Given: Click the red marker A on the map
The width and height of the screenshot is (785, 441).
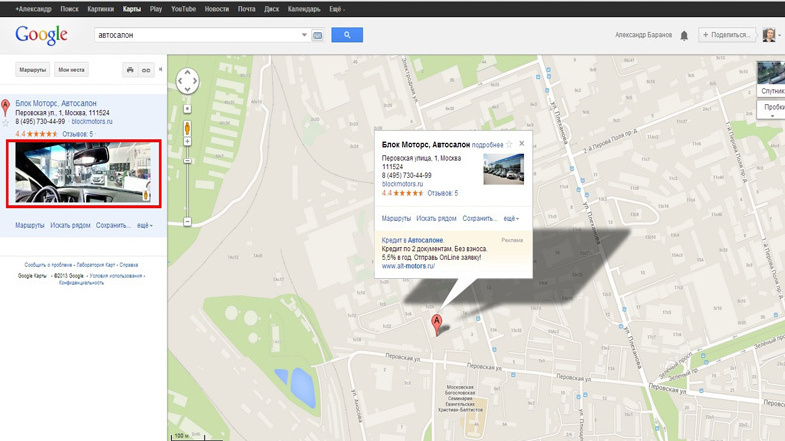Looking at the screenshot, I should (436, 323).
